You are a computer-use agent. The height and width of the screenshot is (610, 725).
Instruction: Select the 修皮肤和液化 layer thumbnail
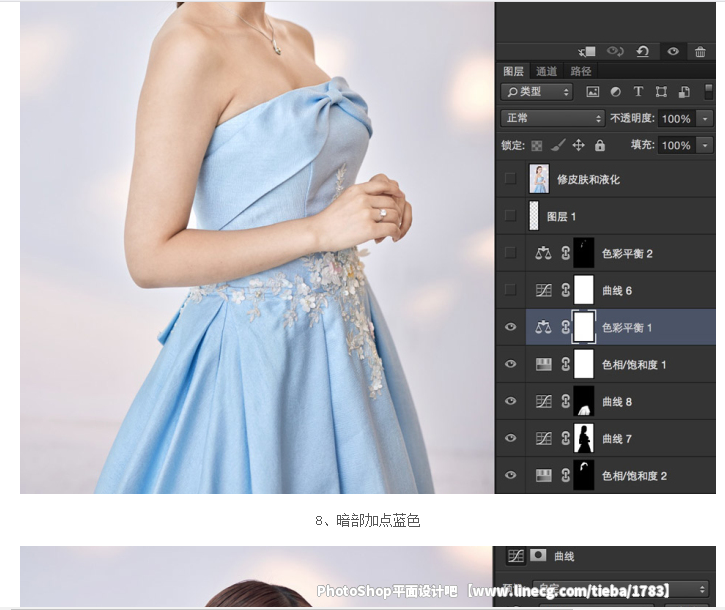coord(539,179)
